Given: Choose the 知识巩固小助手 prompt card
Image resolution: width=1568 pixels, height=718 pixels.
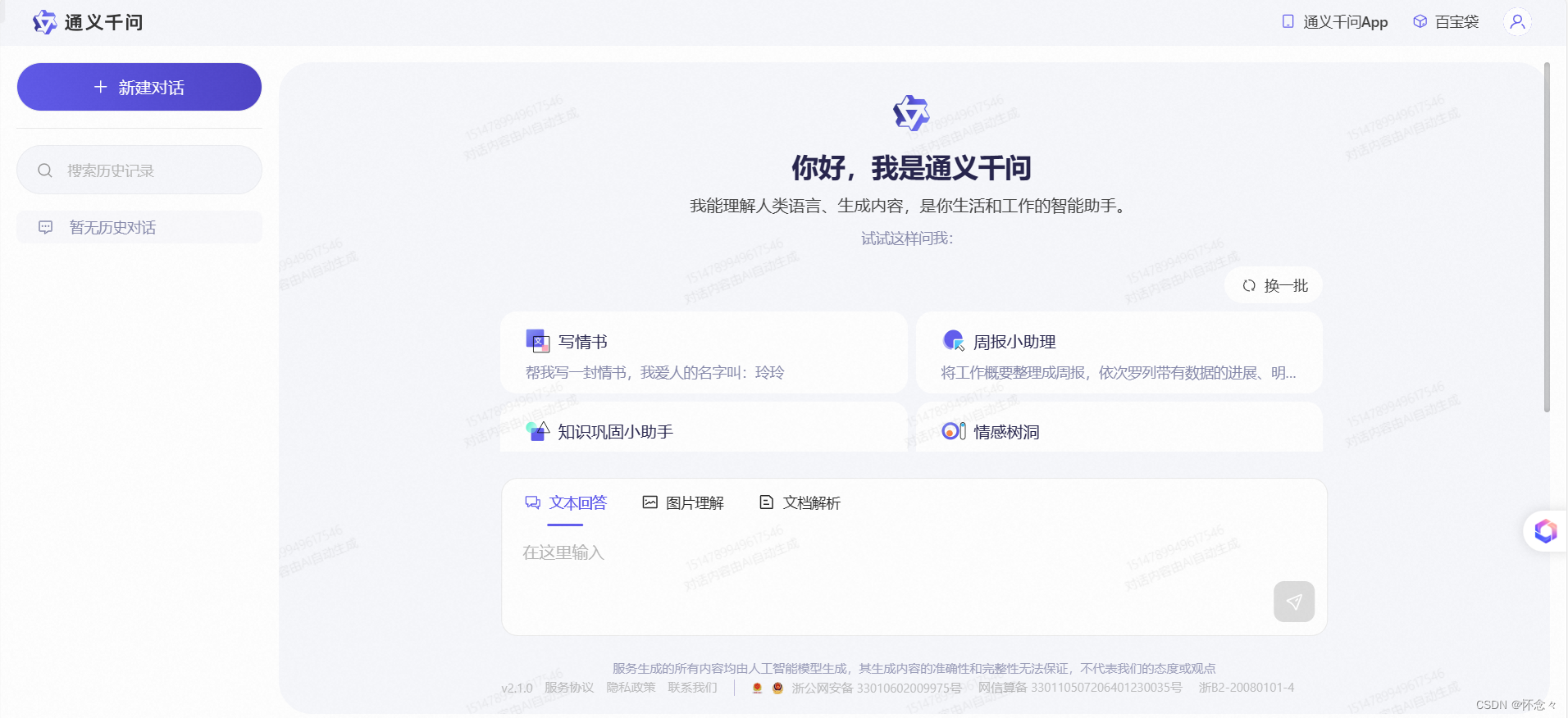Looking at the screenshot, I should (704, 426).
